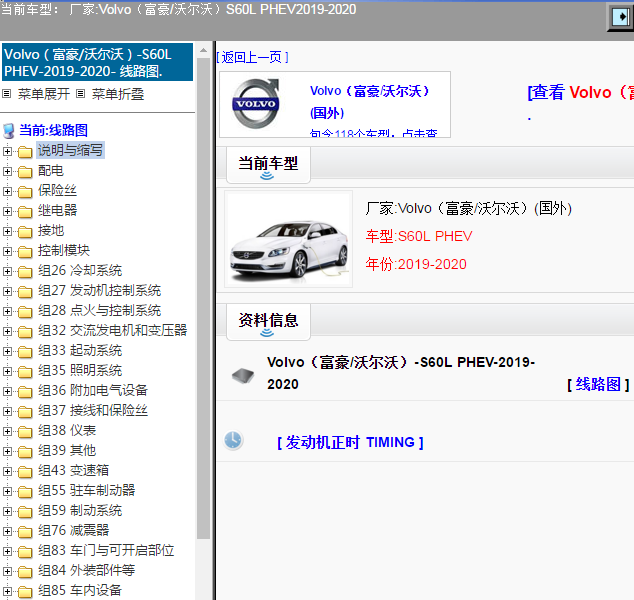Viewport: 634px width, 600px height.
Task: Click the clock icon beside 发动机正时 TIMING
Action: pos(233,440)
